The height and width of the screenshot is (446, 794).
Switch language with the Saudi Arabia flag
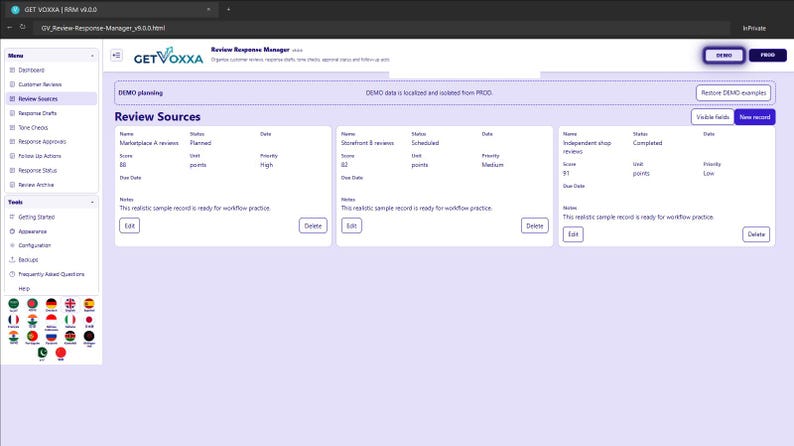pos(14,304)
